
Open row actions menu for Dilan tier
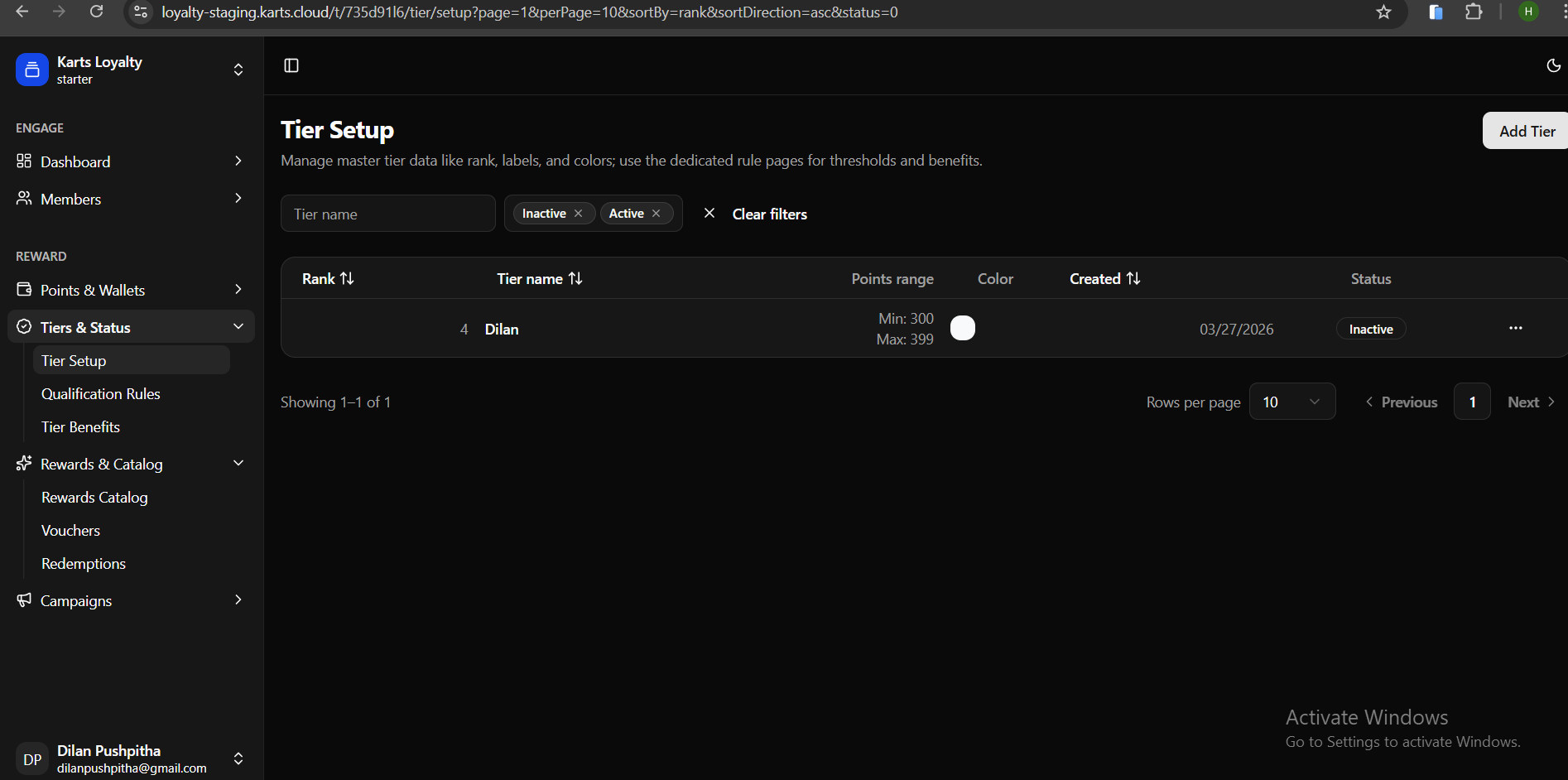1515,329
